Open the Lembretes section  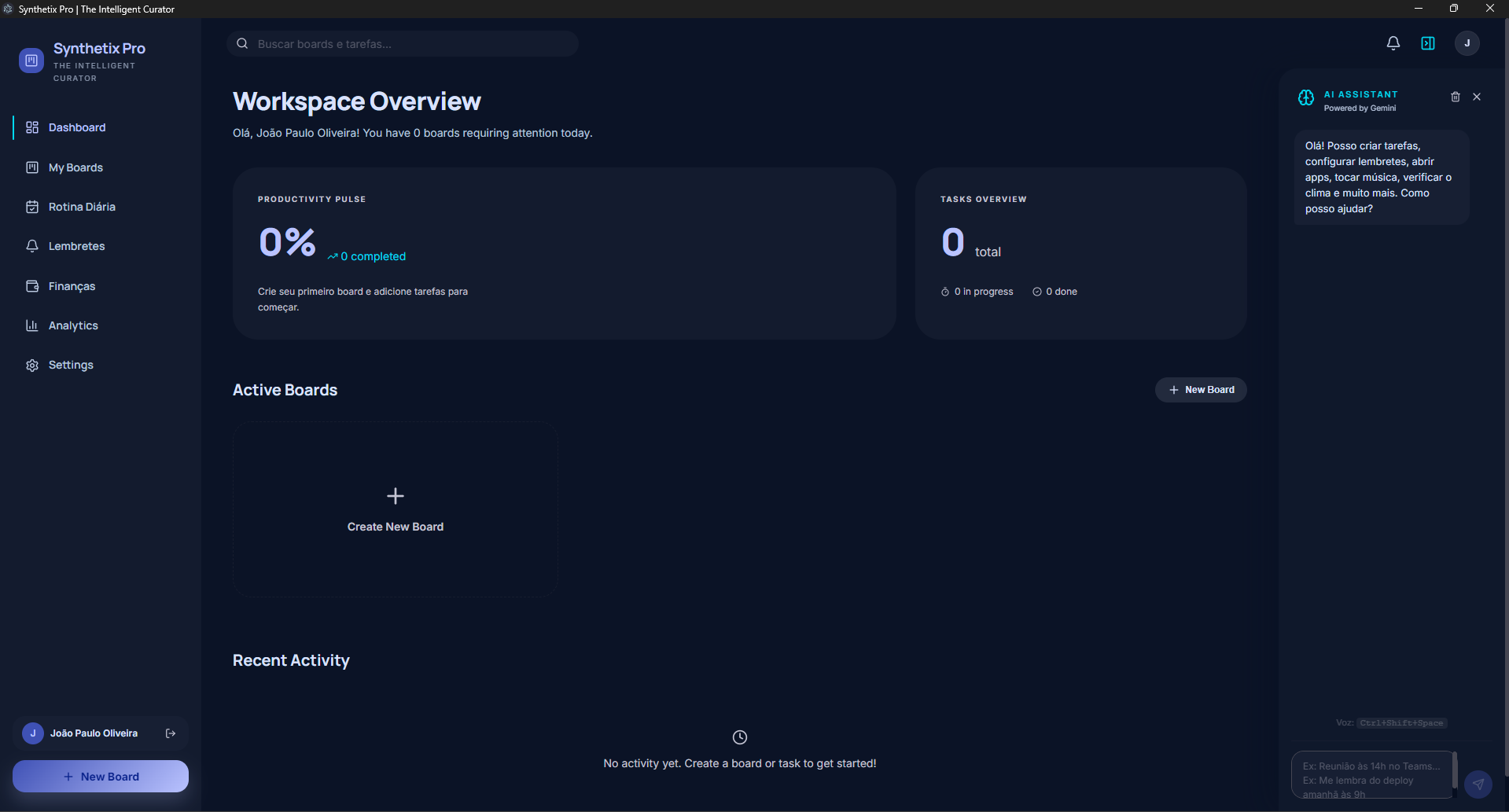(76, 246)
